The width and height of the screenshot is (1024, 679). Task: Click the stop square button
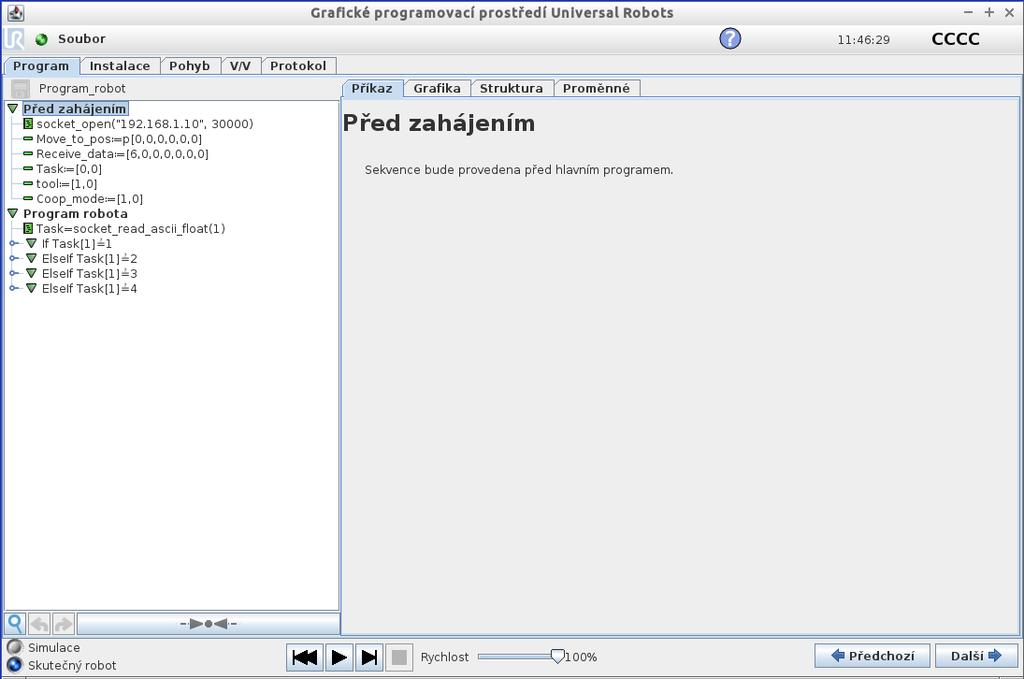[x=399, y=657]
